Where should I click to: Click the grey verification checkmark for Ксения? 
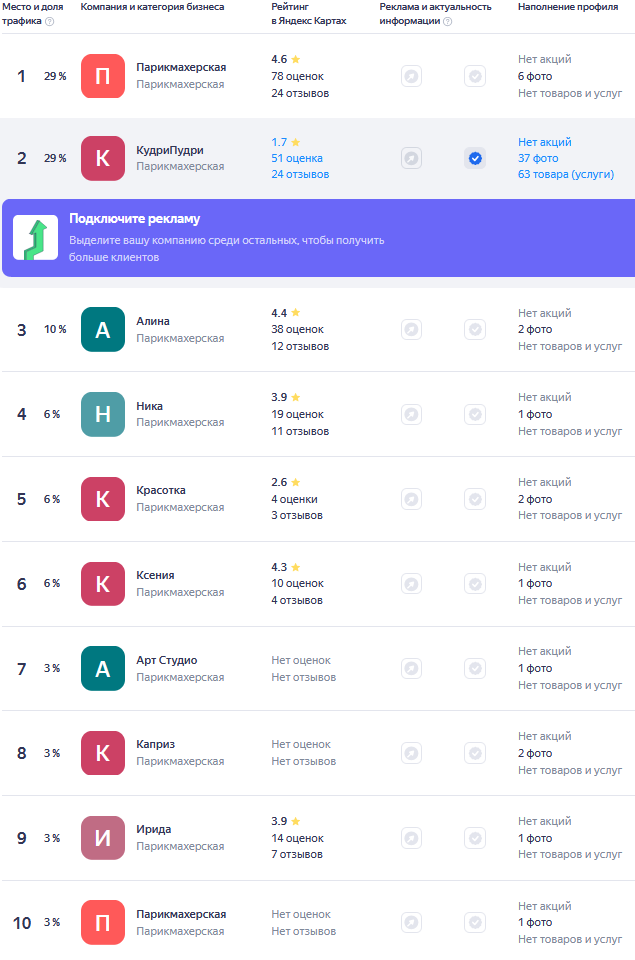(475, 583)
